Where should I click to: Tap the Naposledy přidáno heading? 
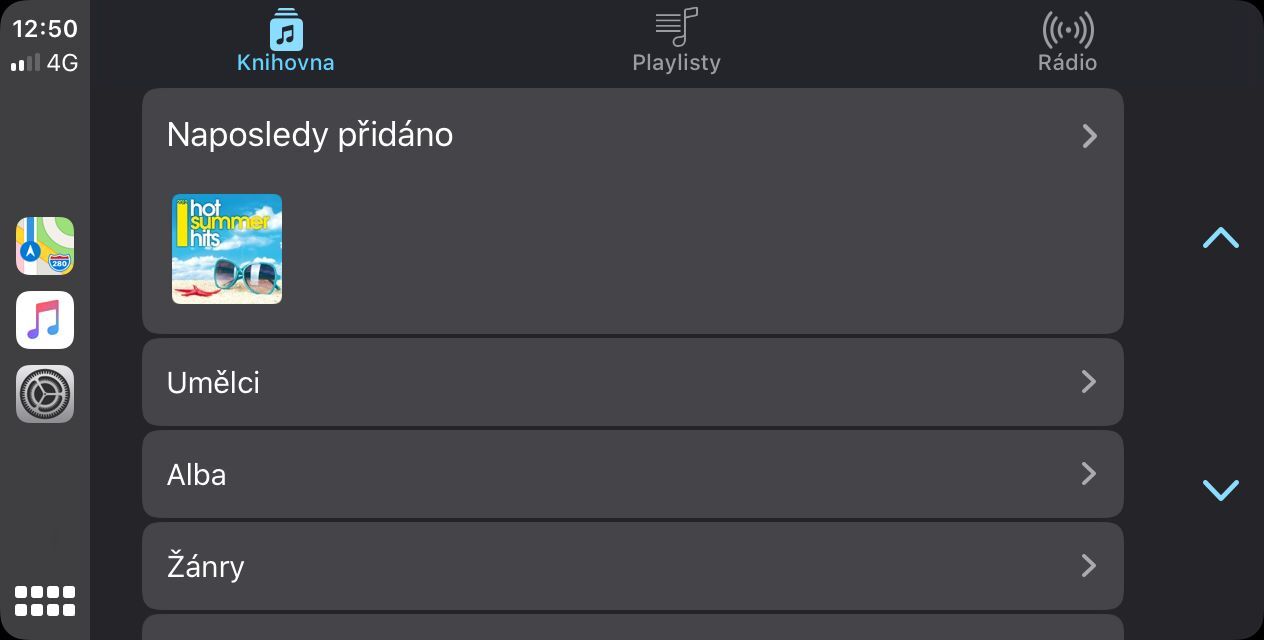310,135
